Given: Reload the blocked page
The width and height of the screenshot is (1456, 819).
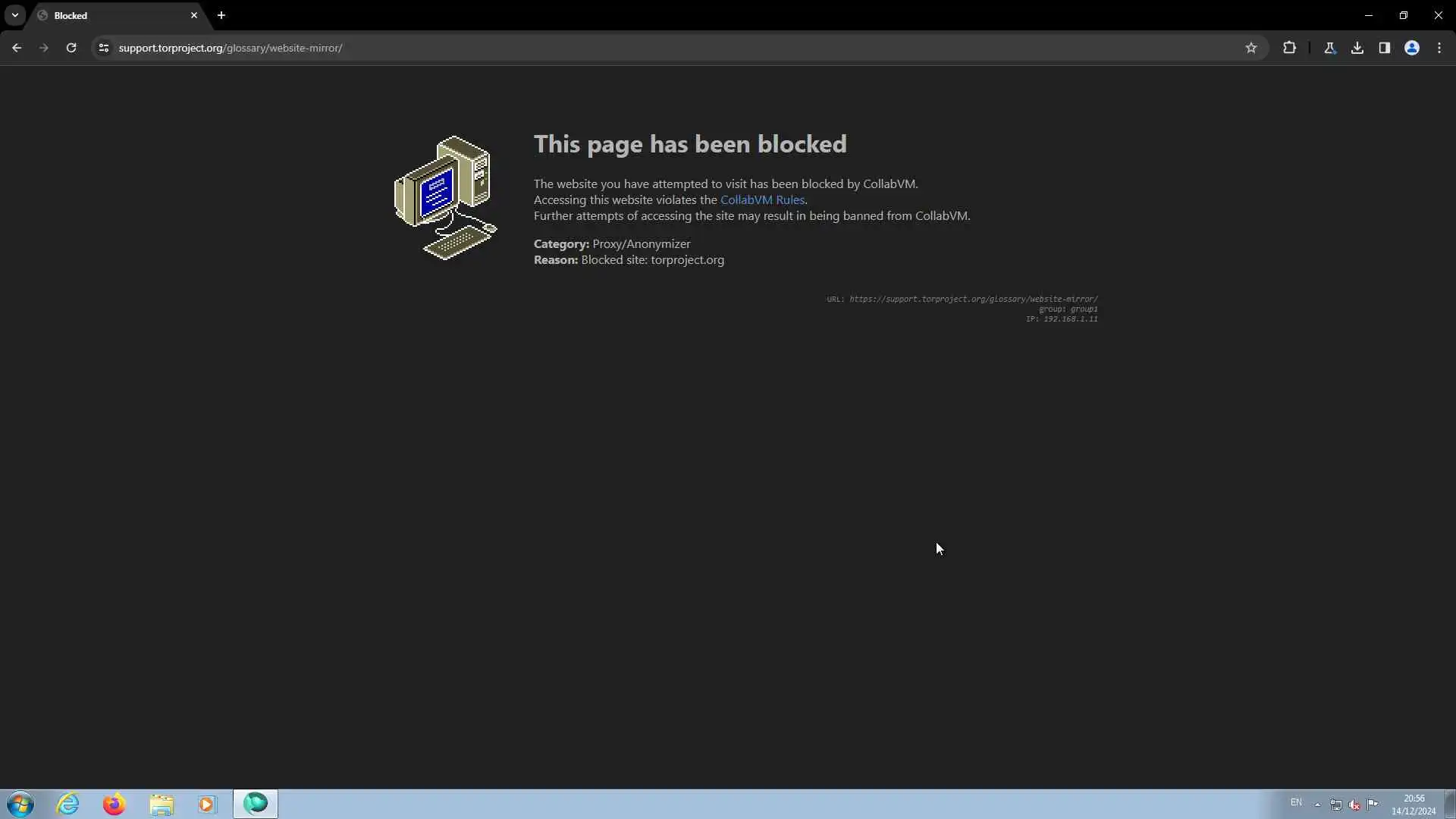Looking at the screenshot, I should [71, 48].
